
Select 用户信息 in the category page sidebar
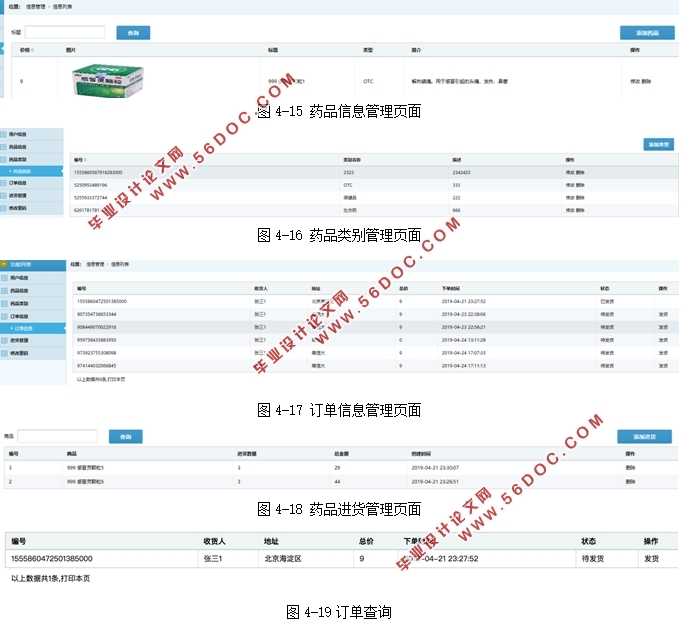[x=20, y=133]
